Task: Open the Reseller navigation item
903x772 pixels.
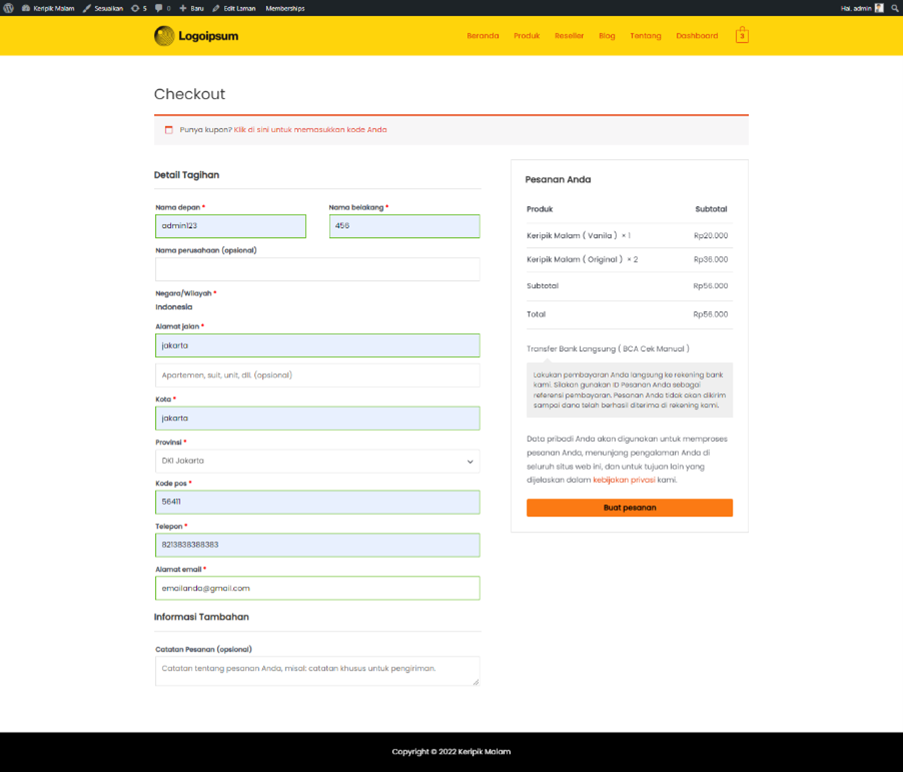Action: (x=569, y=36)
